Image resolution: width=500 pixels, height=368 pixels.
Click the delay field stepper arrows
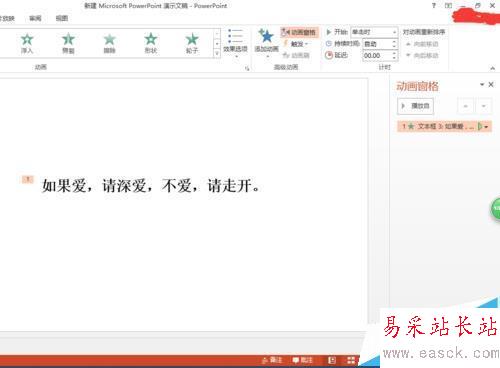[394, 55]
